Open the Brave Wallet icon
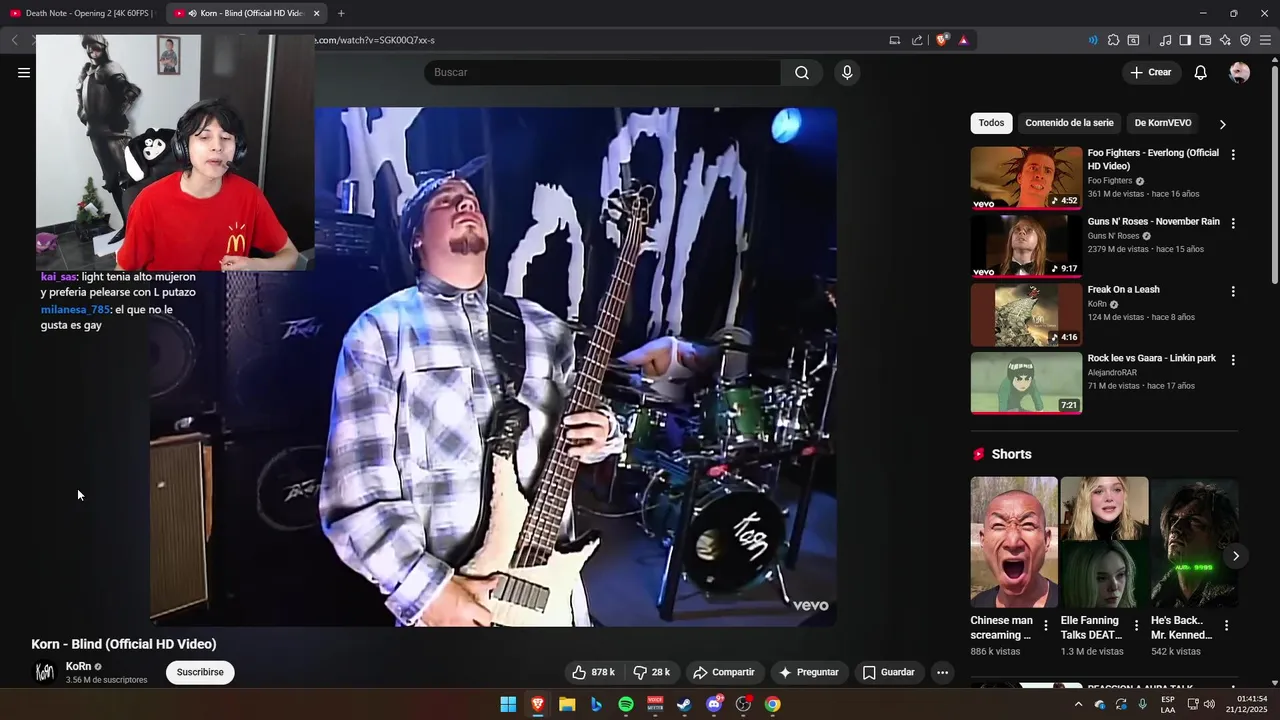 tap(1205, 40)
